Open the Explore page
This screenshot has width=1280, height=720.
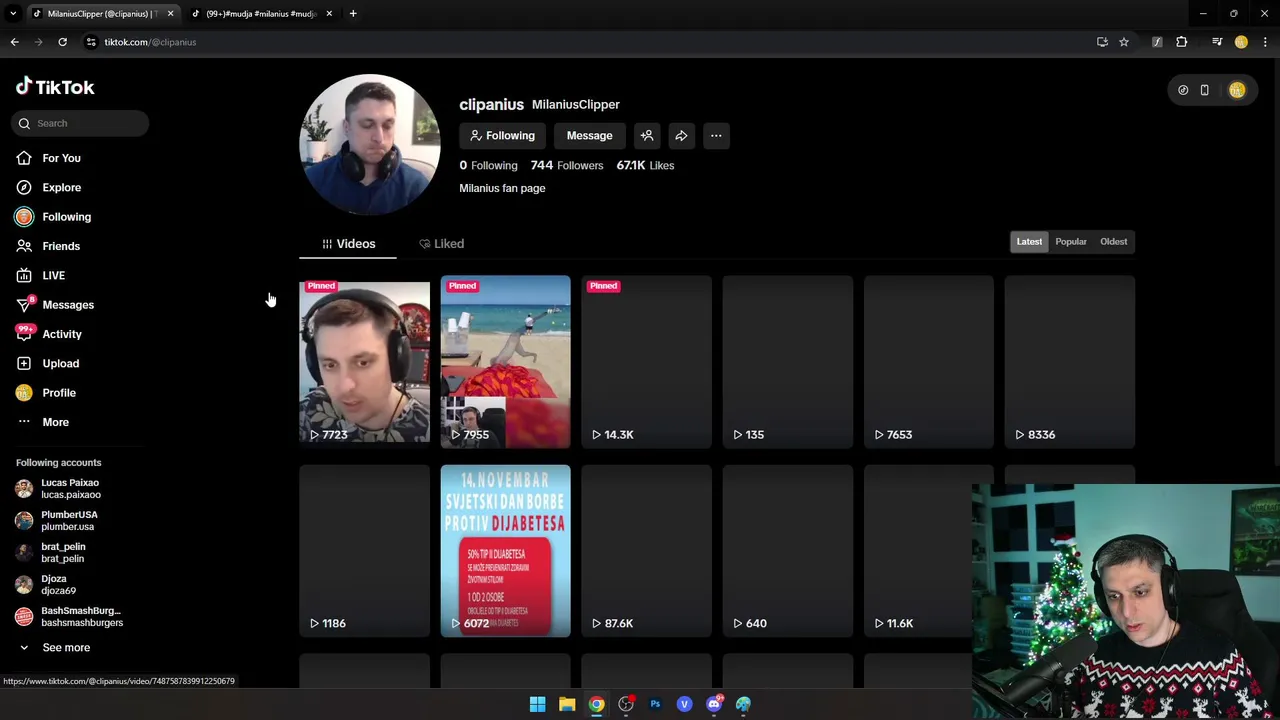coord(61,187)
